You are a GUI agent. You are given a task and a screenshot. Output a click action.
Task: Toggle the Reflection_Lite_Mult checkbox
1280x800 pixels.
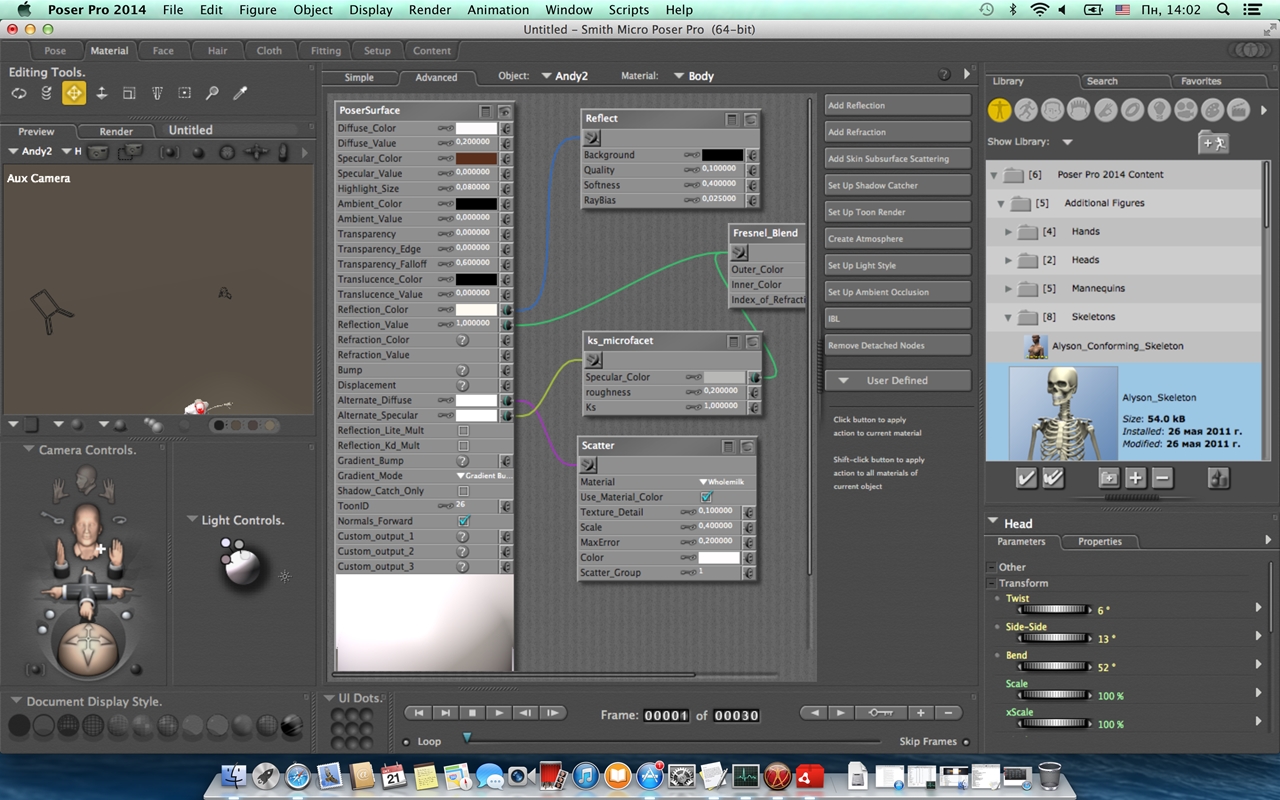[x=463, y=430]
